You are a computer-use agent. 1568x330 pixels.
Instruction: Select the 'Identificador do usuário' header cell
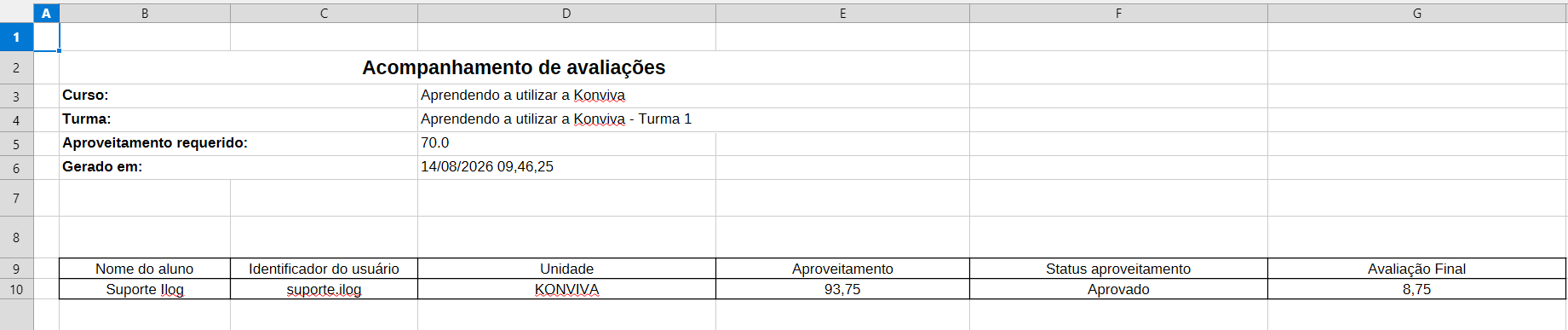tap(324, 269)
